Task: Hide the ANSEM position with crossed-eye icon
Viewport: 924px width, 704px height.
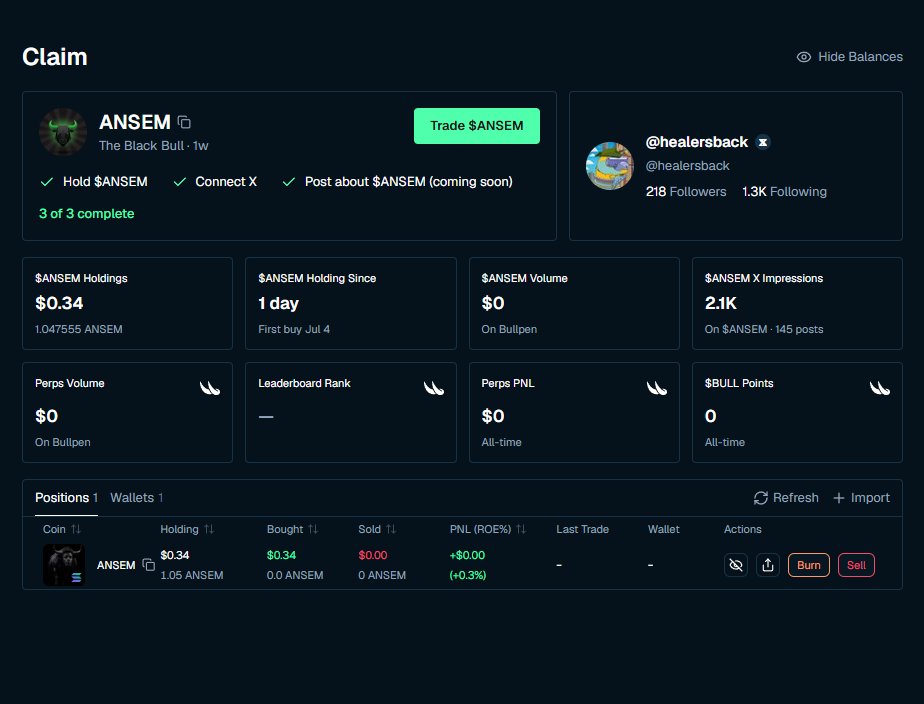Action: pos(735,565)
